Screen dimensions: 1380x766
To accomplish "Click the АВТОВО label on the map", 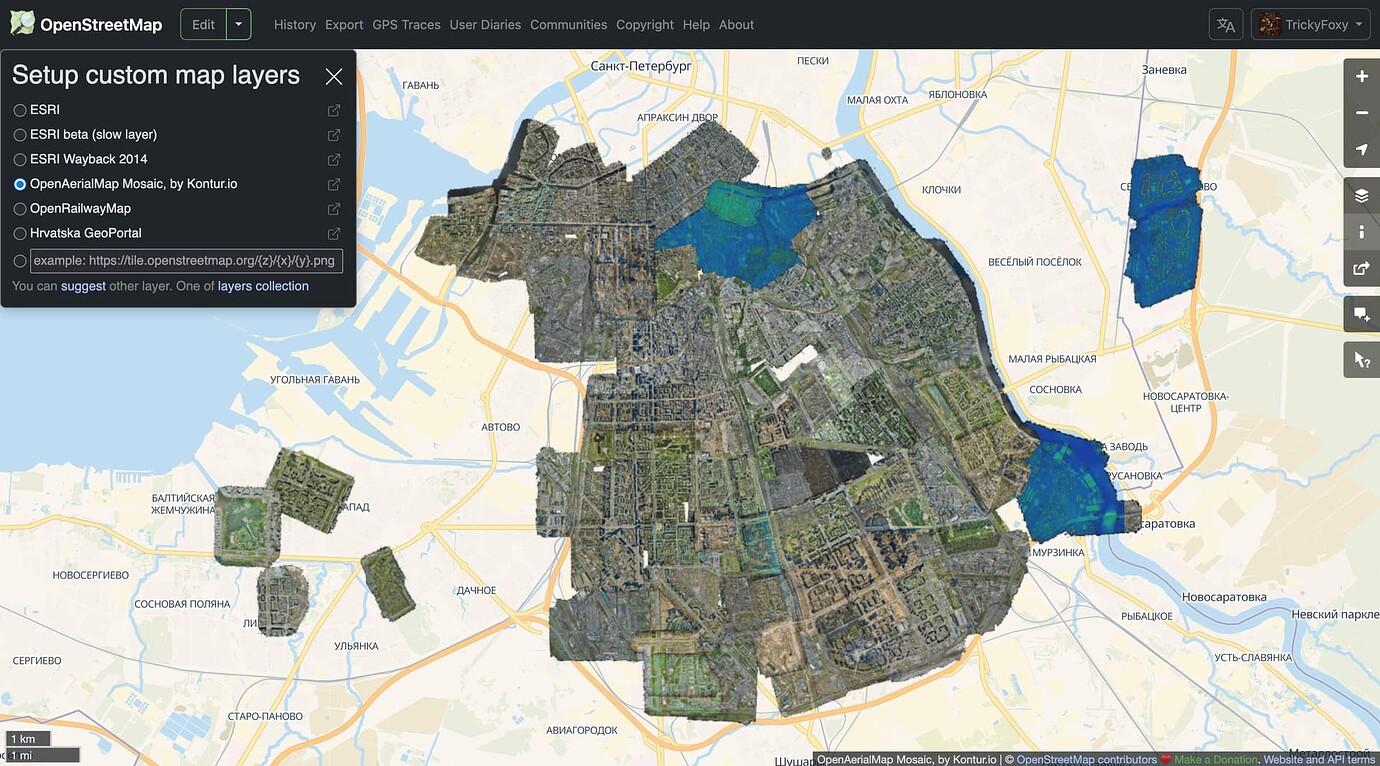I will [x=501, y=427].
